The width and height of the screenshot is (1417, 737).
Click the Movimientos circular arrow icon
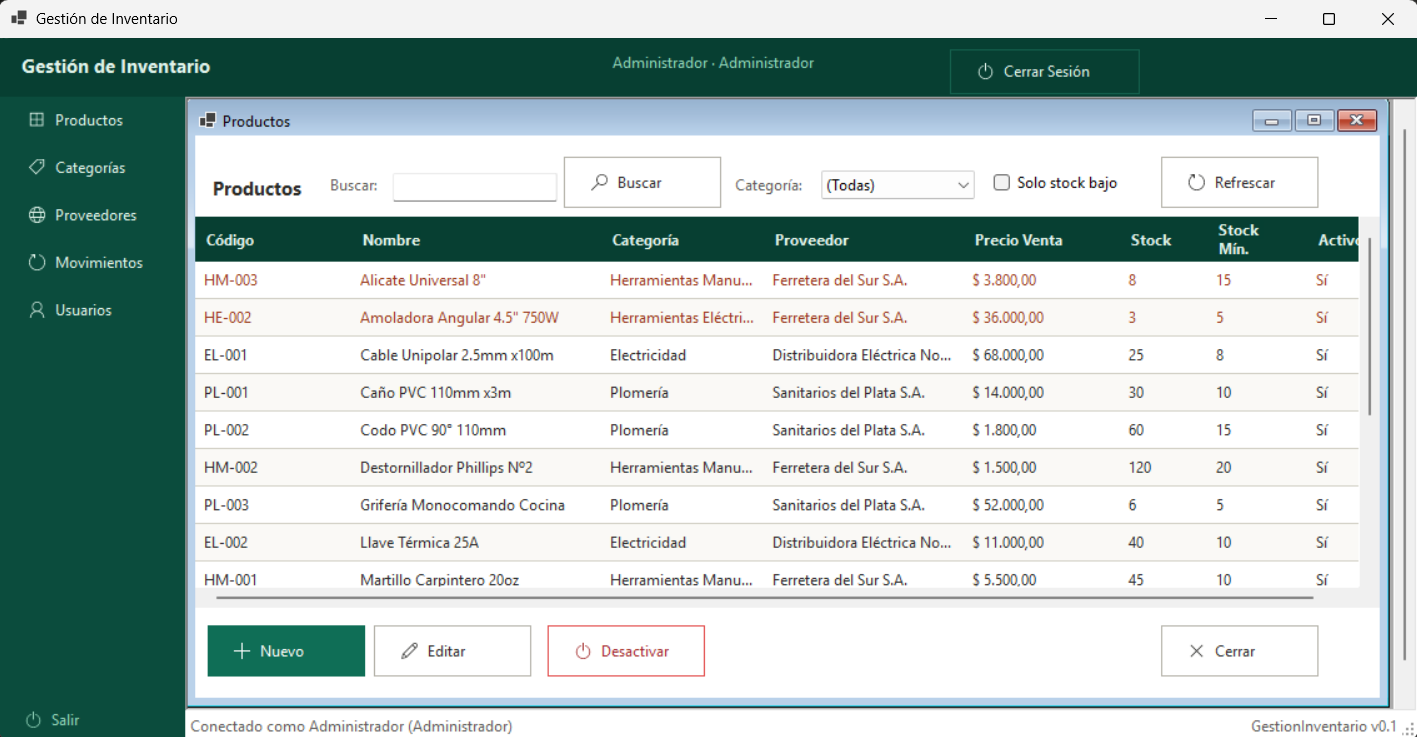pos(37,262)
